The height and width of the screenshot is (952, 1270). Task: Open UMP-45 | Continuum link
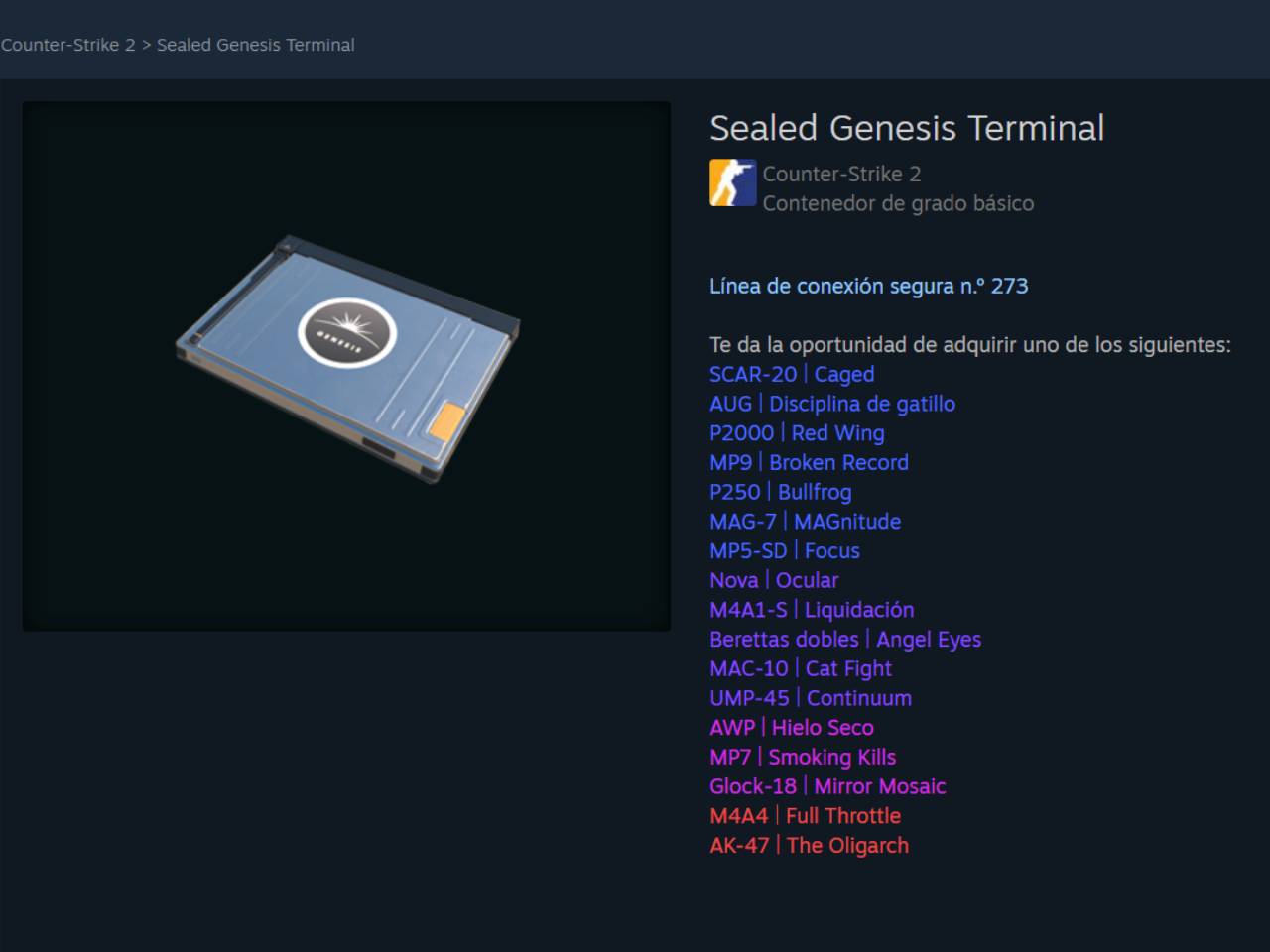coord(811,698)
